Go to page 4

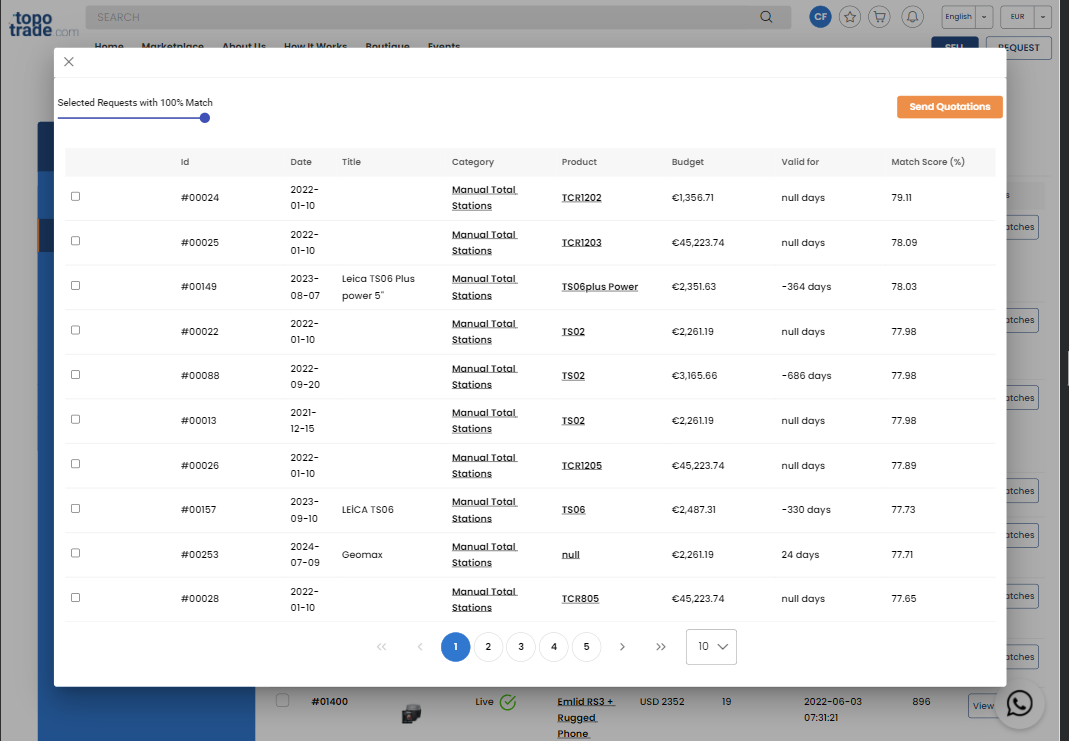pos(554,647)
